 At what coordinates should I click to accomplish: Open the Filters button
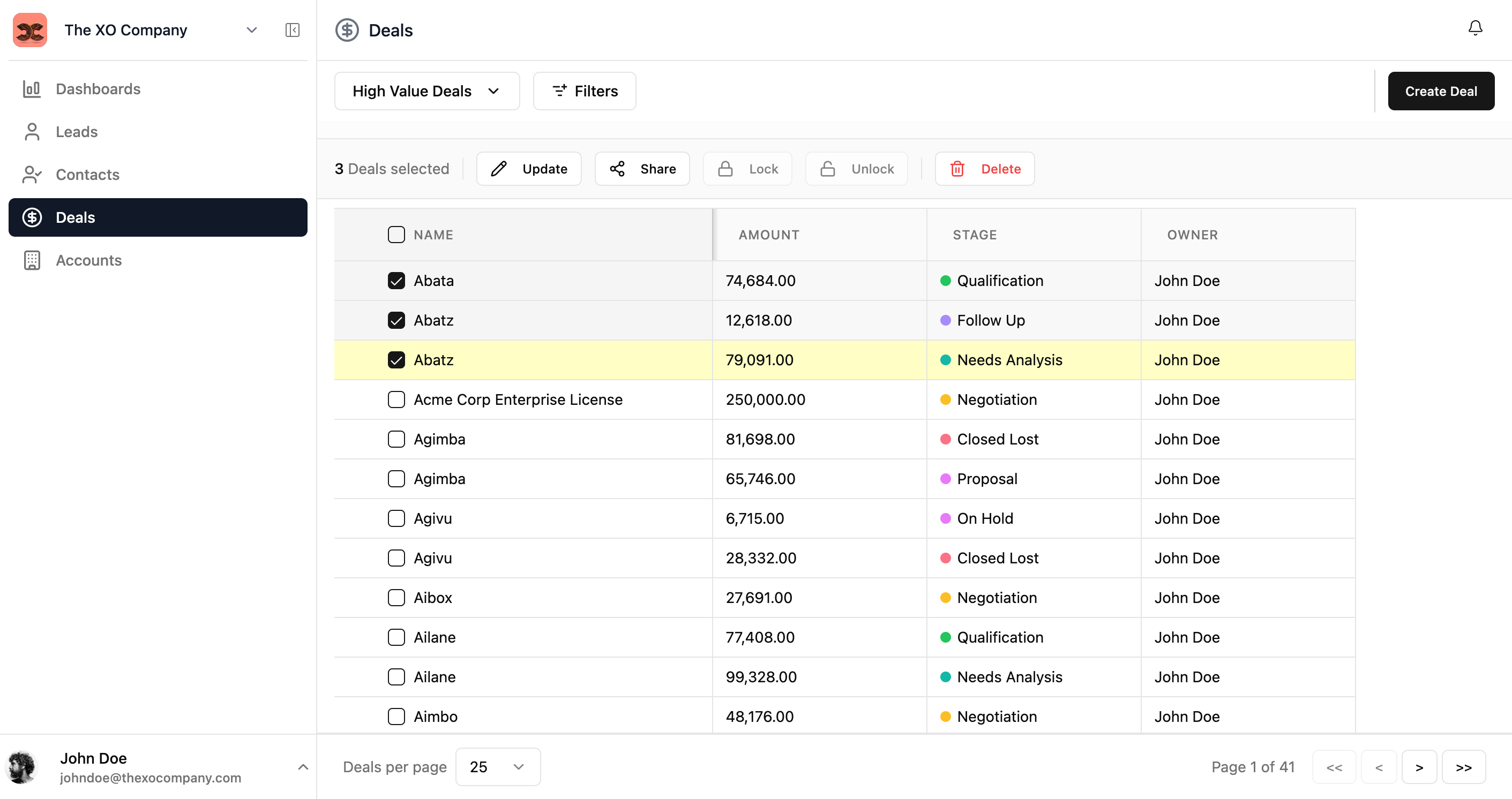coord(584,91)
